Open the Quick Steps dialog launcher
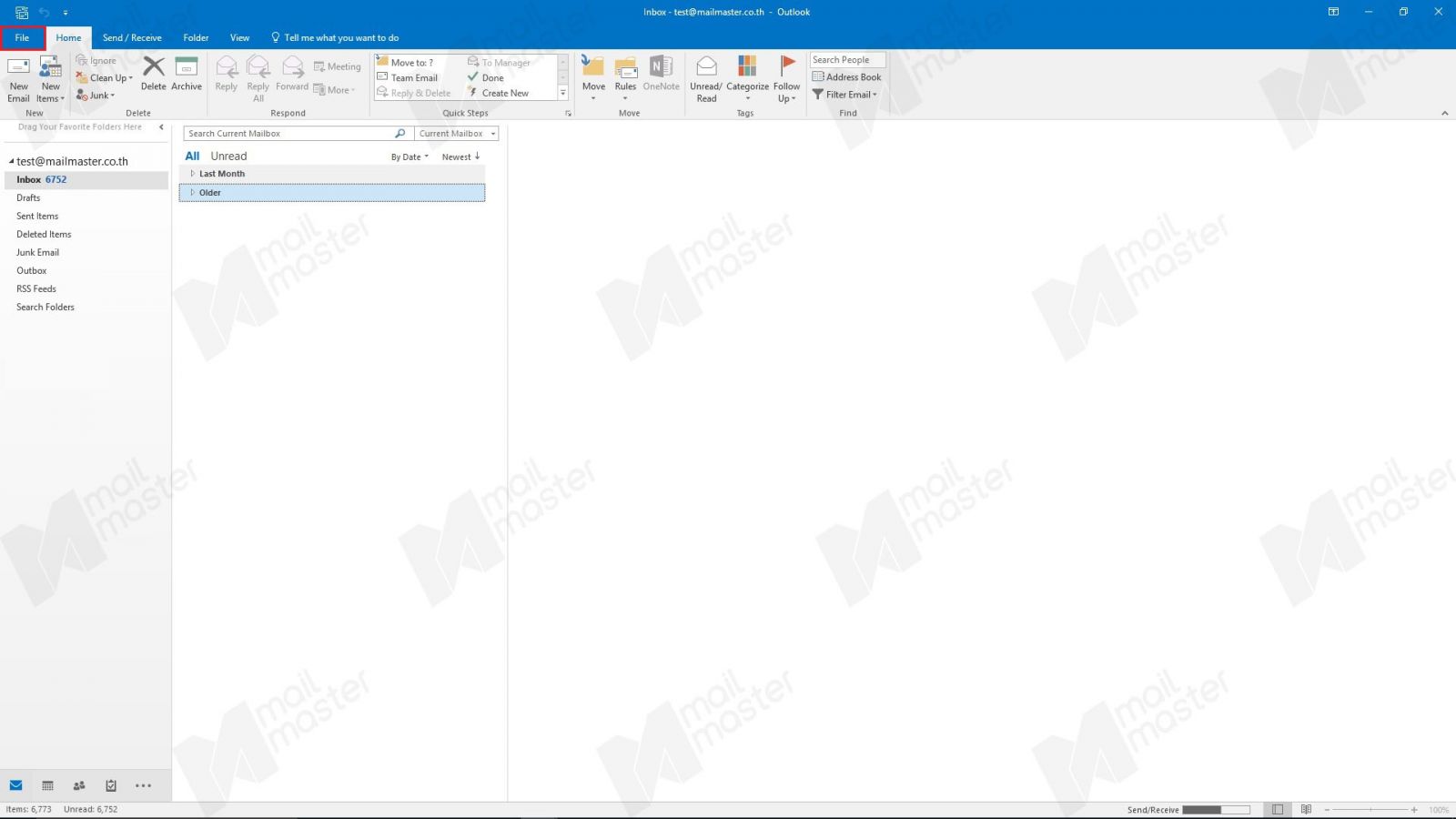The image size is (1456, 819). pos(568,114)
